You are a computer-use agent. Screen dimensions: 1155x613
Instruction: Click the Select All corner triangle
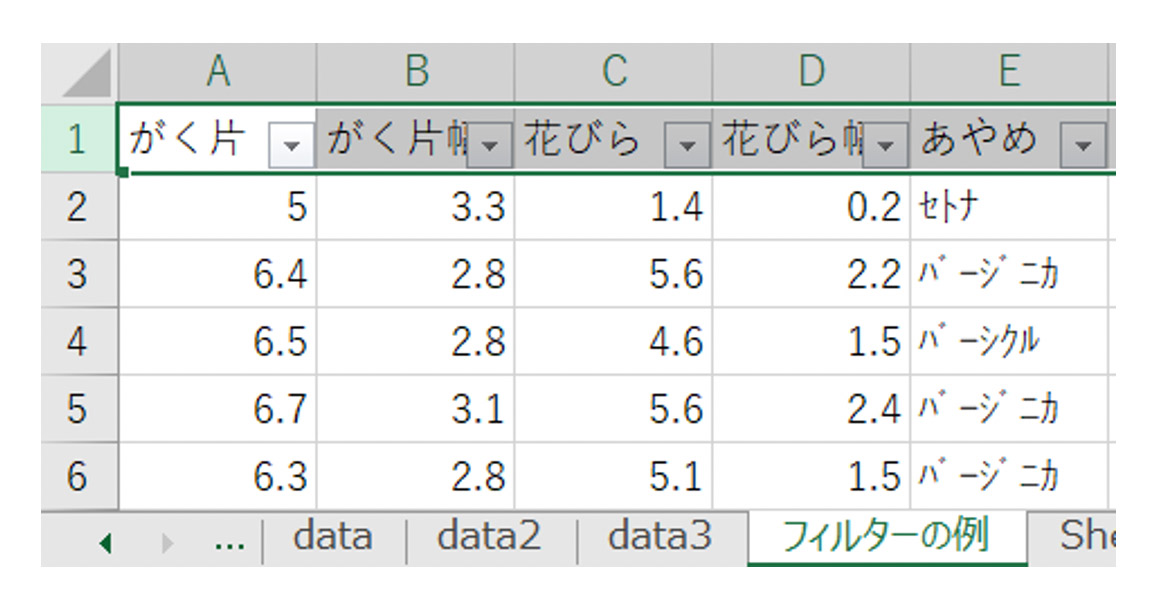click(x=79, y=72)
